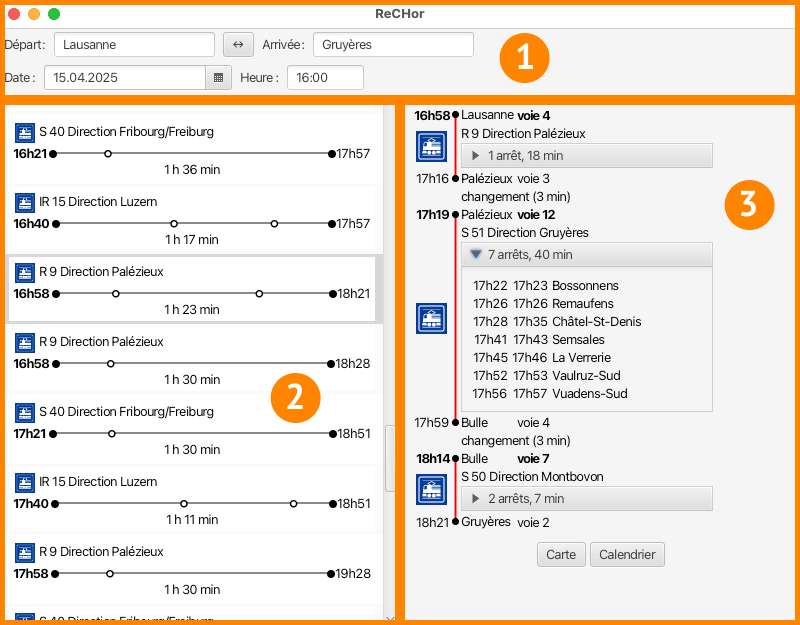Click train icon beside S 50 Montbovon leg
800x625 pixels.
431,489
